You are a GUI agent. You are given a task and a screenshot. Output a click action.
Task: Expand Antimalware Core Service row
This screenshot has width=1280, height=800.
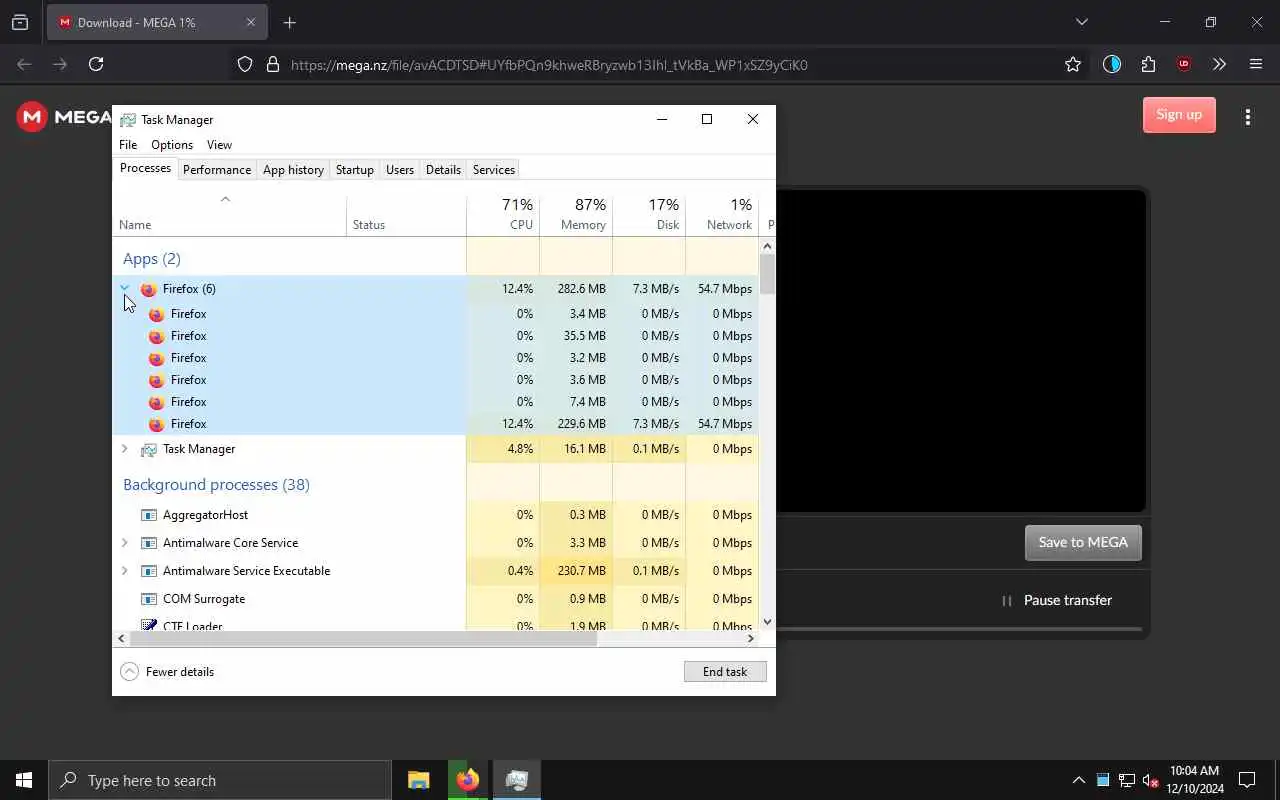click(125, 543)
